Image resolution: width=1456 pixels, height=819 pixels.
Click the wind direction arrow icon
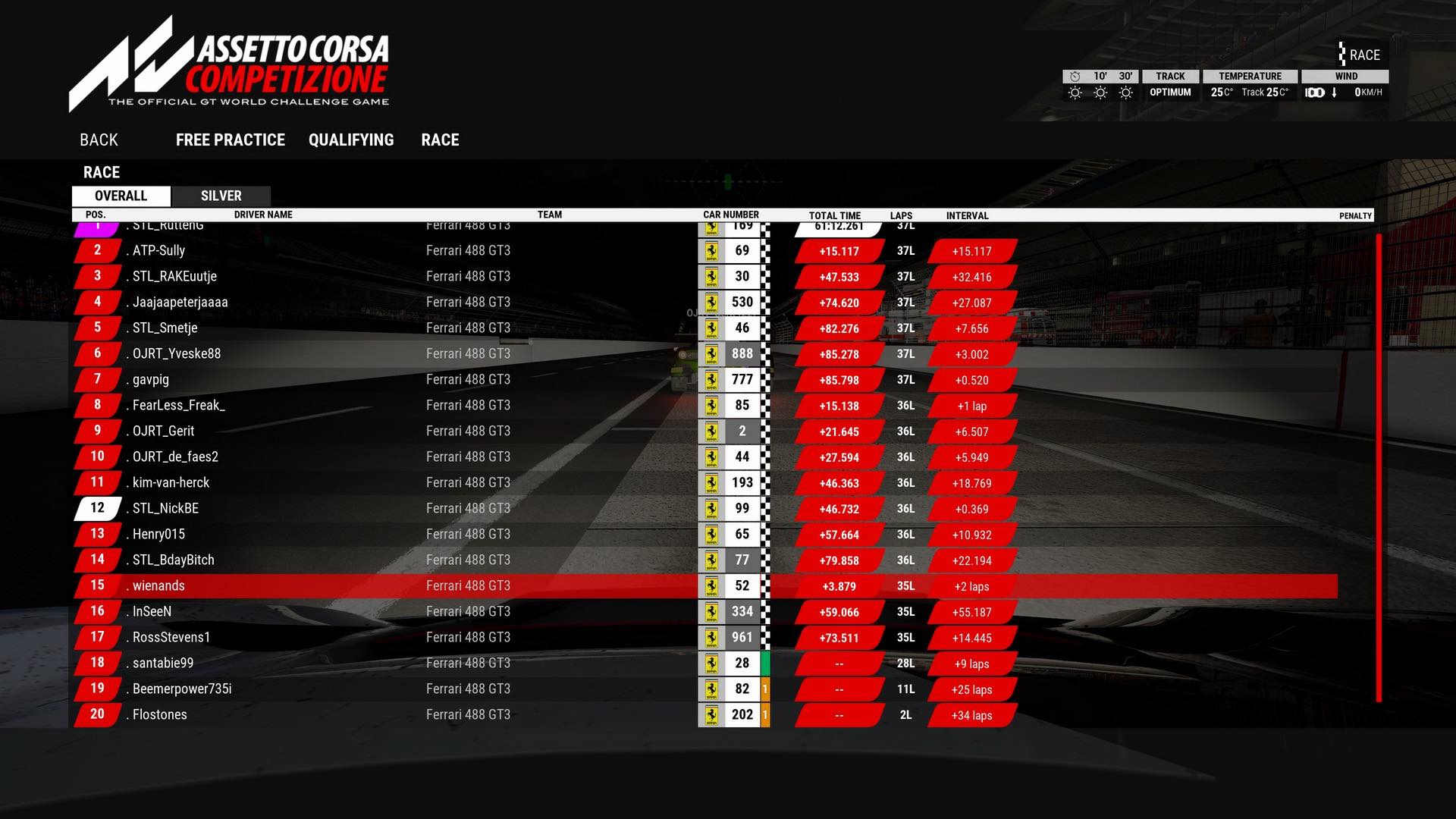[1334, 93]
